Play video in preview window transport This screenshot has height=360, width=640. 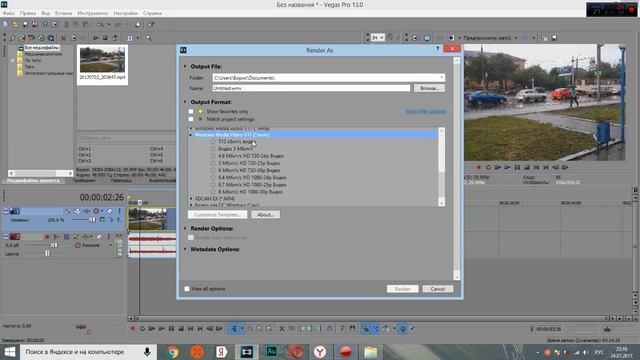pos(507,167)
